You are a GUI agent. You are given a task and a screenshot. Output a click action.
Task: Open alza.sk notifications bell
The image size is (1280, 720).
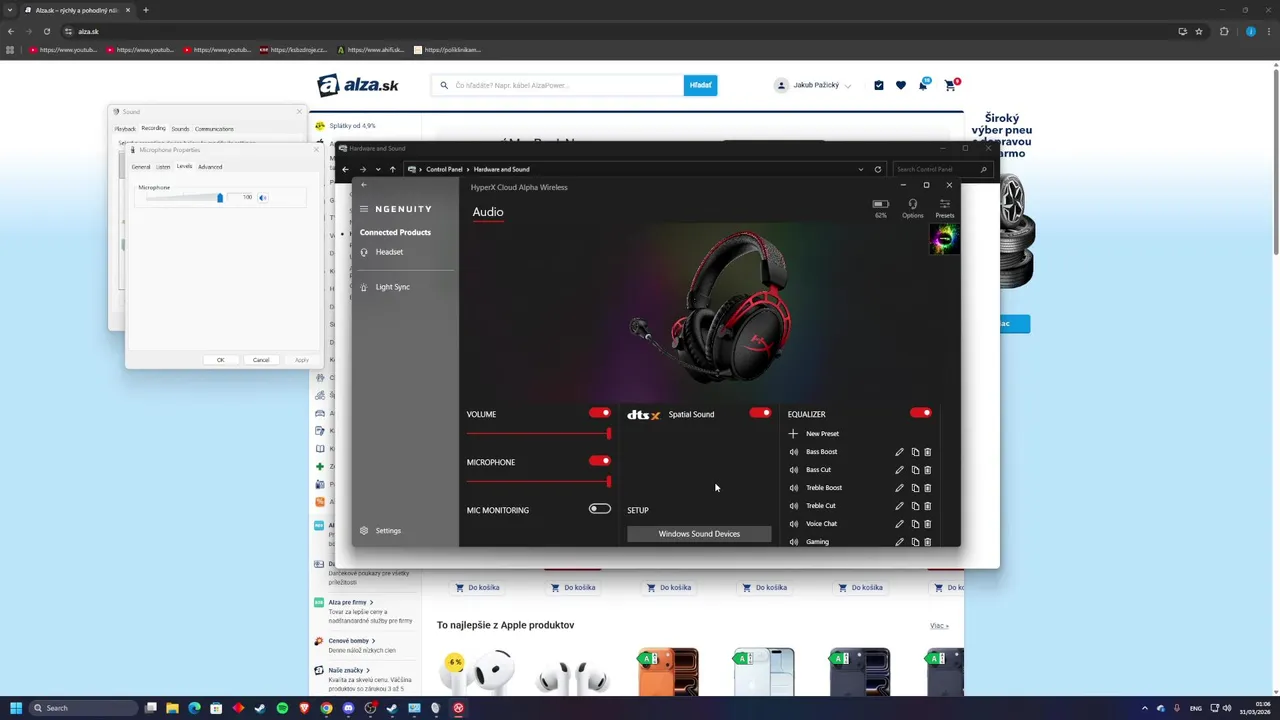point(923,85)
